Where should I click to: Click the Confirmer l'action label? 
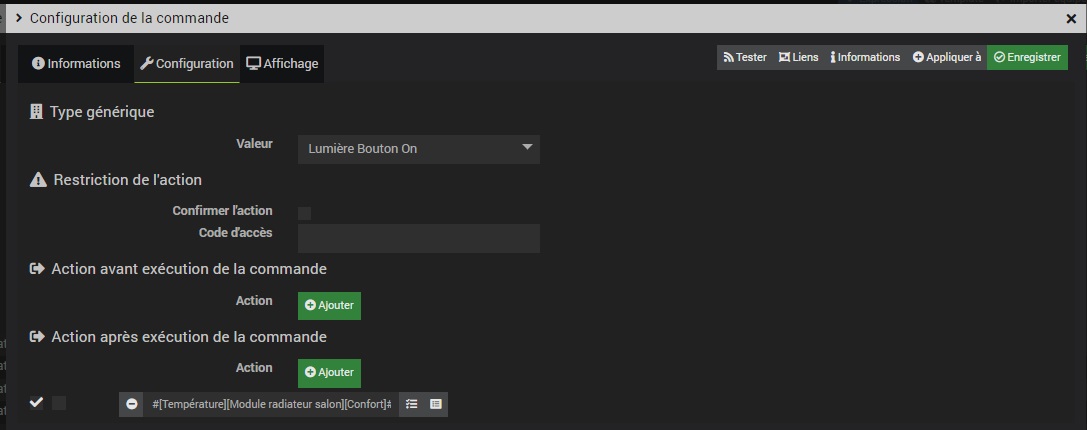pyautogui.click(x=223, y=211)
